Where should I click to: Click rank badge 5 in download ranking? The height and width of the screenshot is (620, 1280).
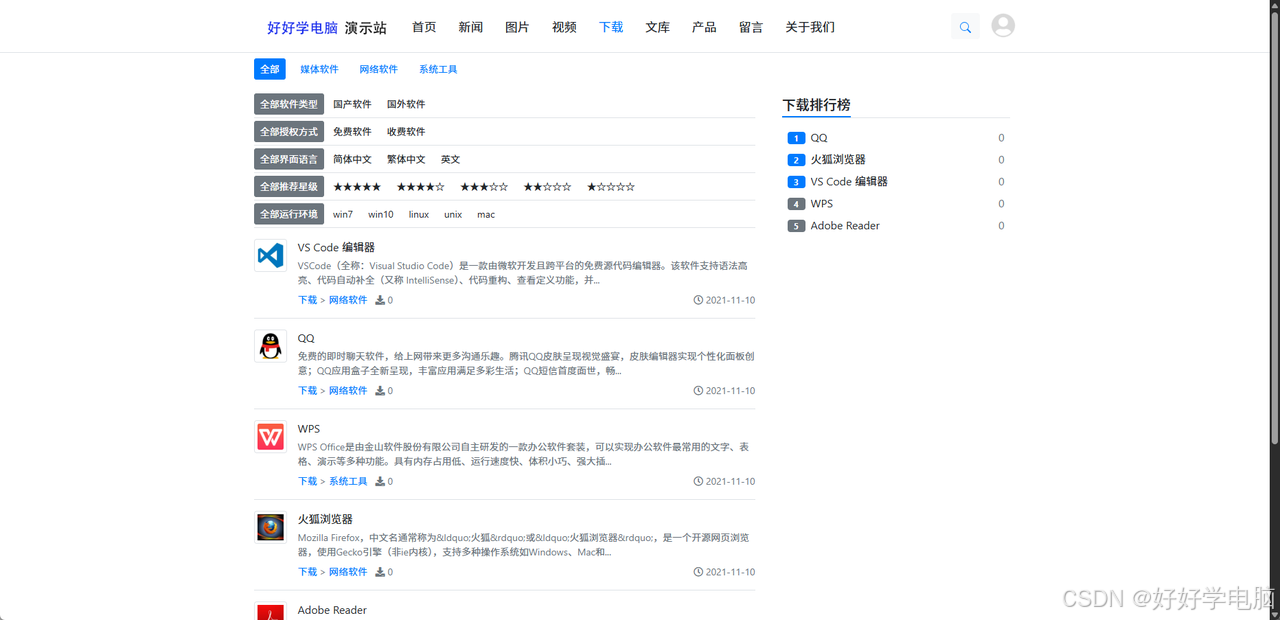pyautogui.click(x=796, y=226)
